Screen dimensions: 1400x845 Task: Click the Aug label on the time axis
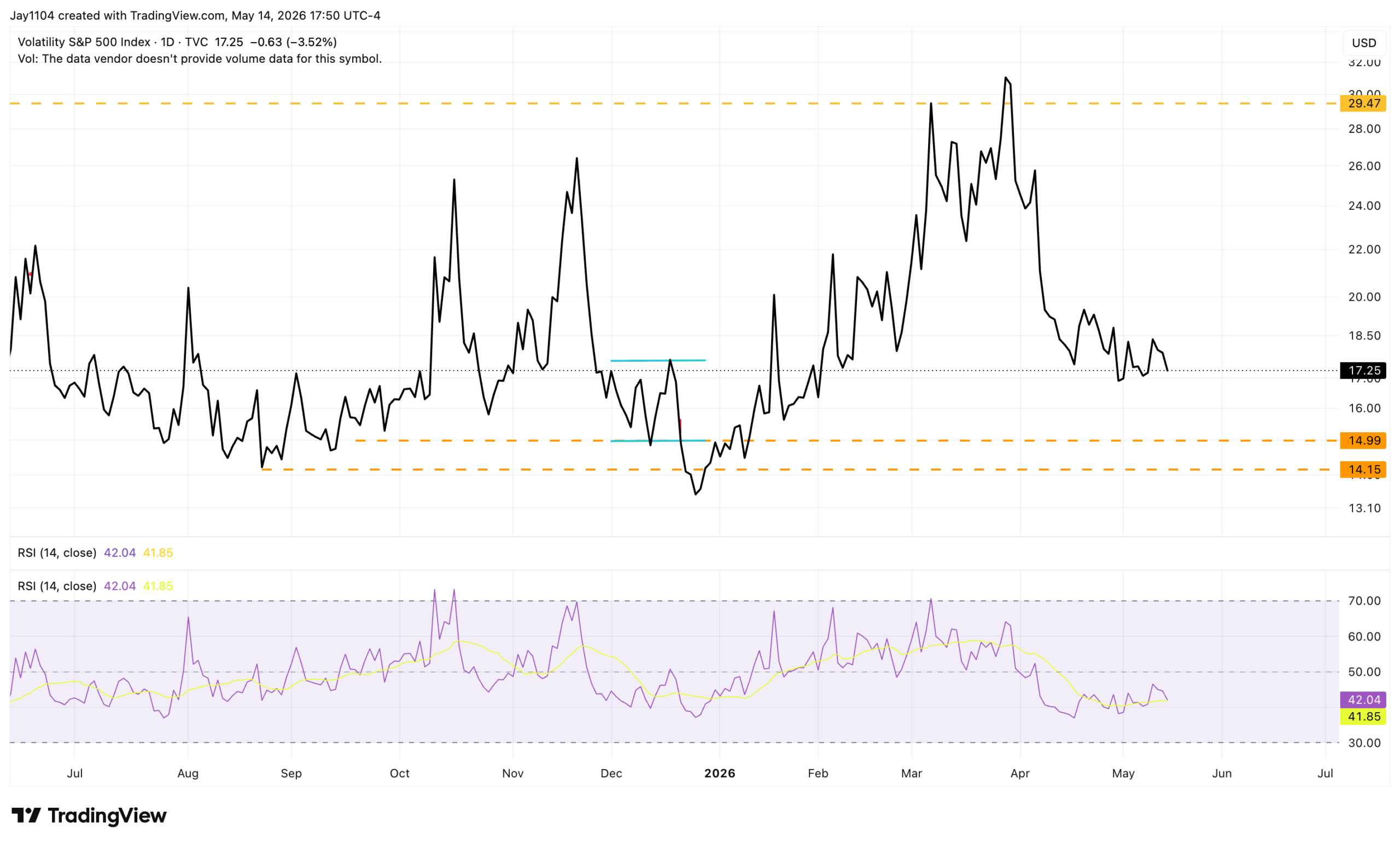[x=188, y=773]
